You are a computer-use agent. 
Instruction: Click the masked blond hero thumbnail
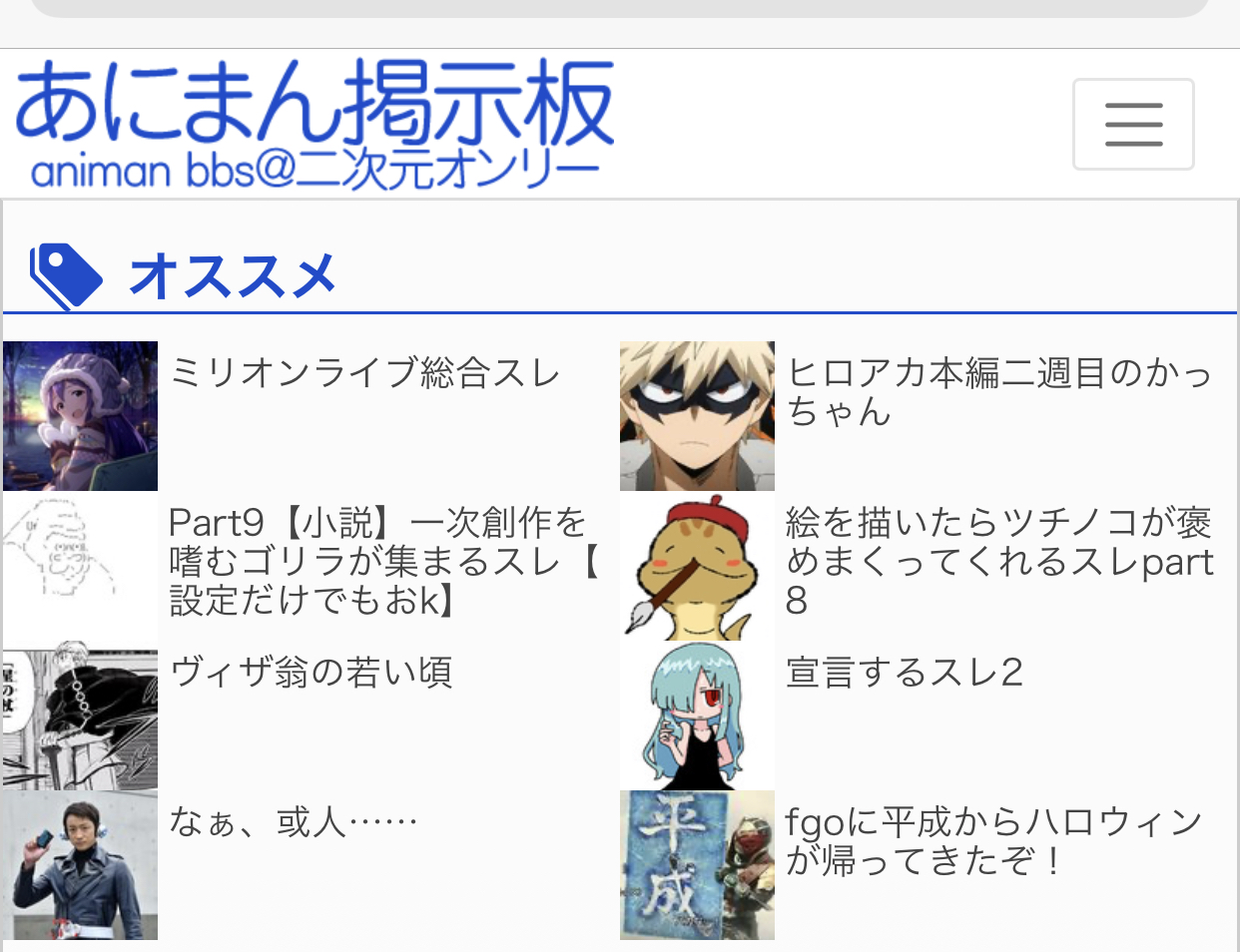[697, 416]
